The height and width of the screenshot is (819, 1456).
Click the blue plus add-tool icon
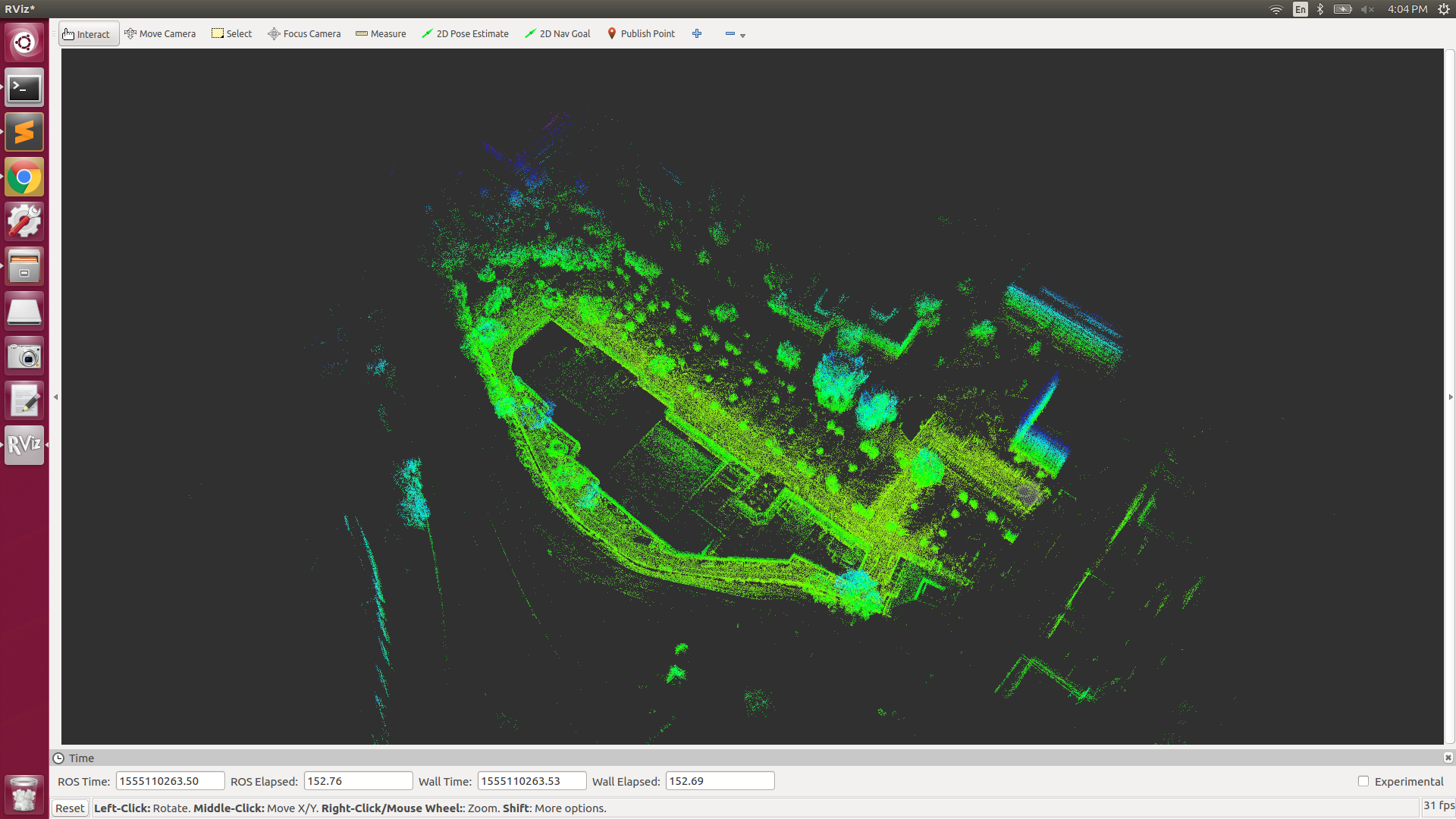pyautogui.click(x=697, y=34)
